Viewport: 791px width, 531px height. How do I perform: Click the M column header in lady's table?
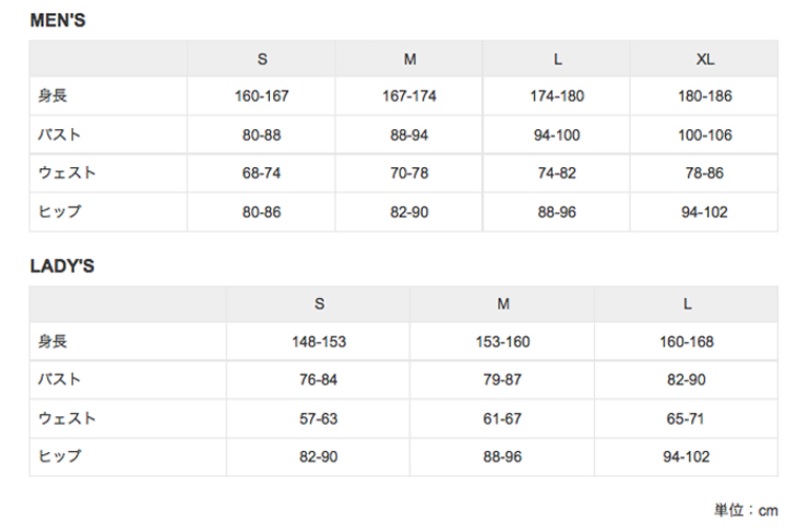pos(503,304)
